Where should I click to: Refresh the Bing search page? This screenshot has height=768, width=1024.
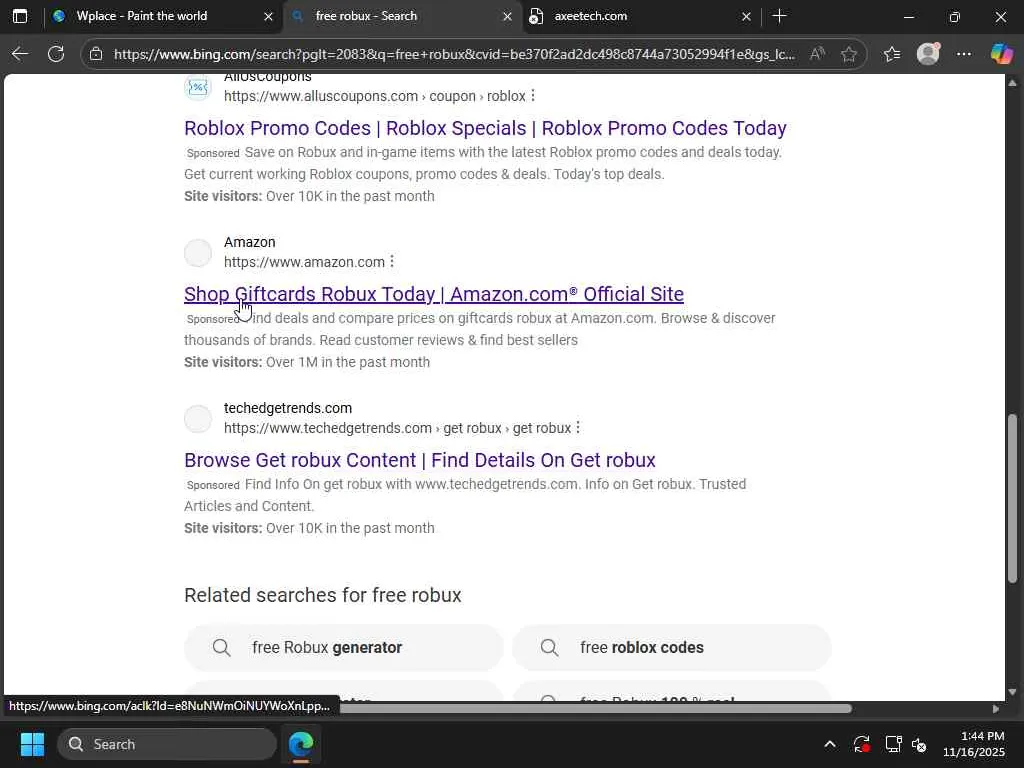coord(56,54)
